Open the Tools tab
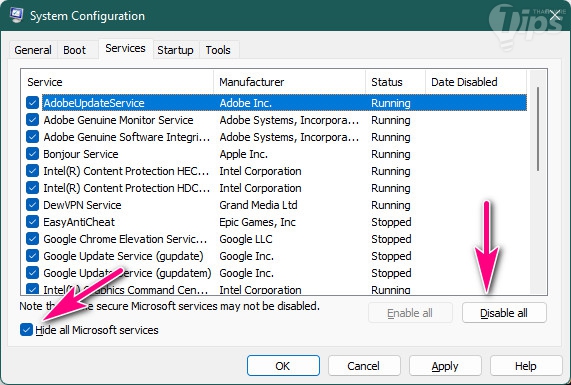This screenshot has height=385, width=571. (x=218, y=50)
